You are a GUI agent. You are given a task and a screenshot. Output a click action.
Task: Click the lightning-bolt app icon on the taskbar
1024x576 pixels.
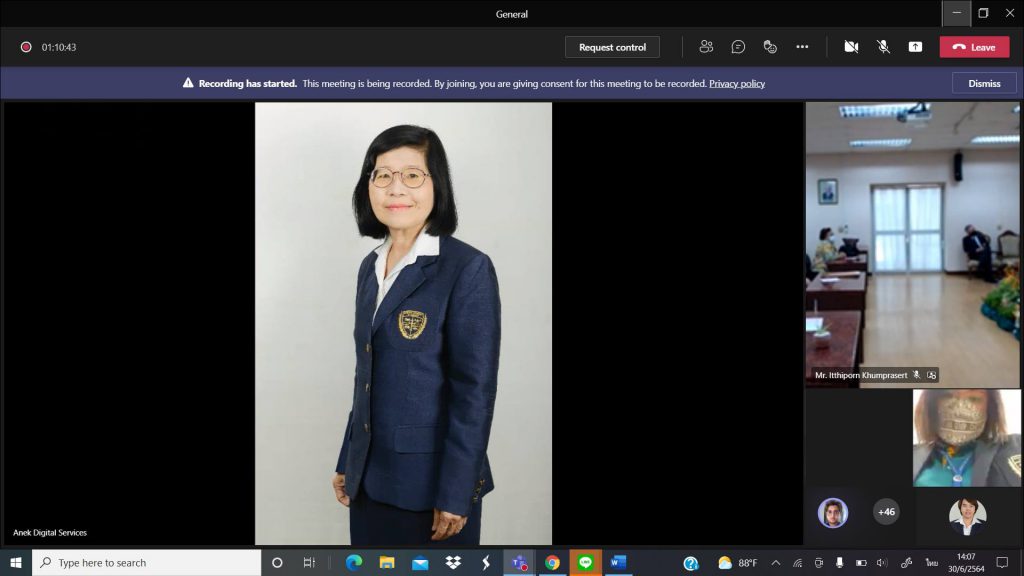(486, 562)
